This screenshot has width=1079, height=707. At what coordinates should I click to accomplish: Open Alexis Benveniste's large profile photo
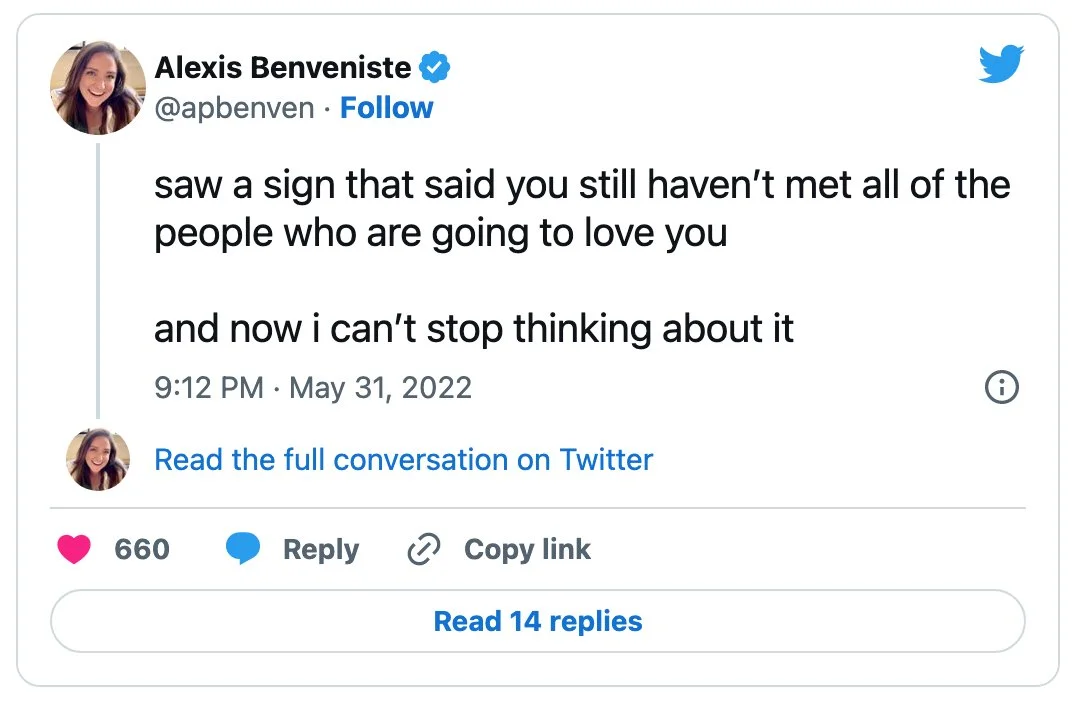(x=97, y=87)
